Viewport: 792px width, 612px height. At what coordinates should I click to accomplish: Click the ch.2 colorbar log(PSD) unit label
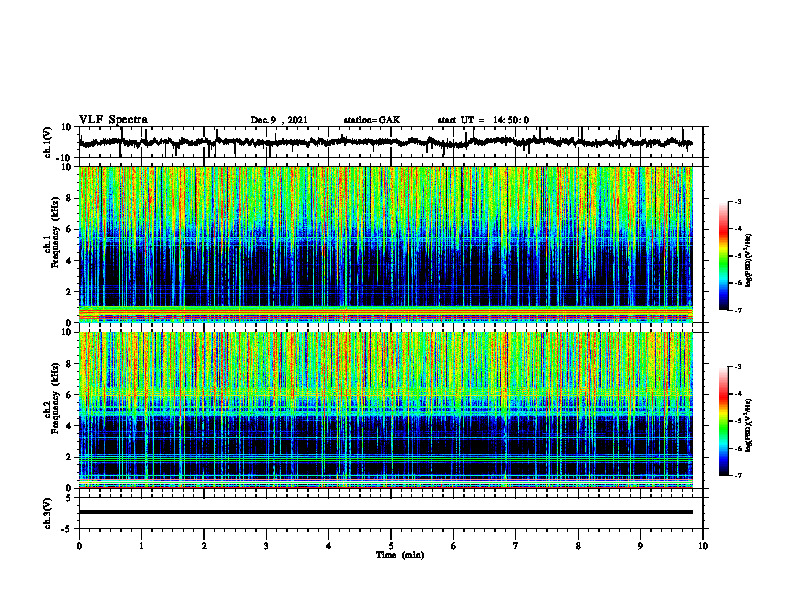pyautogui.click(x=749, y=426)
